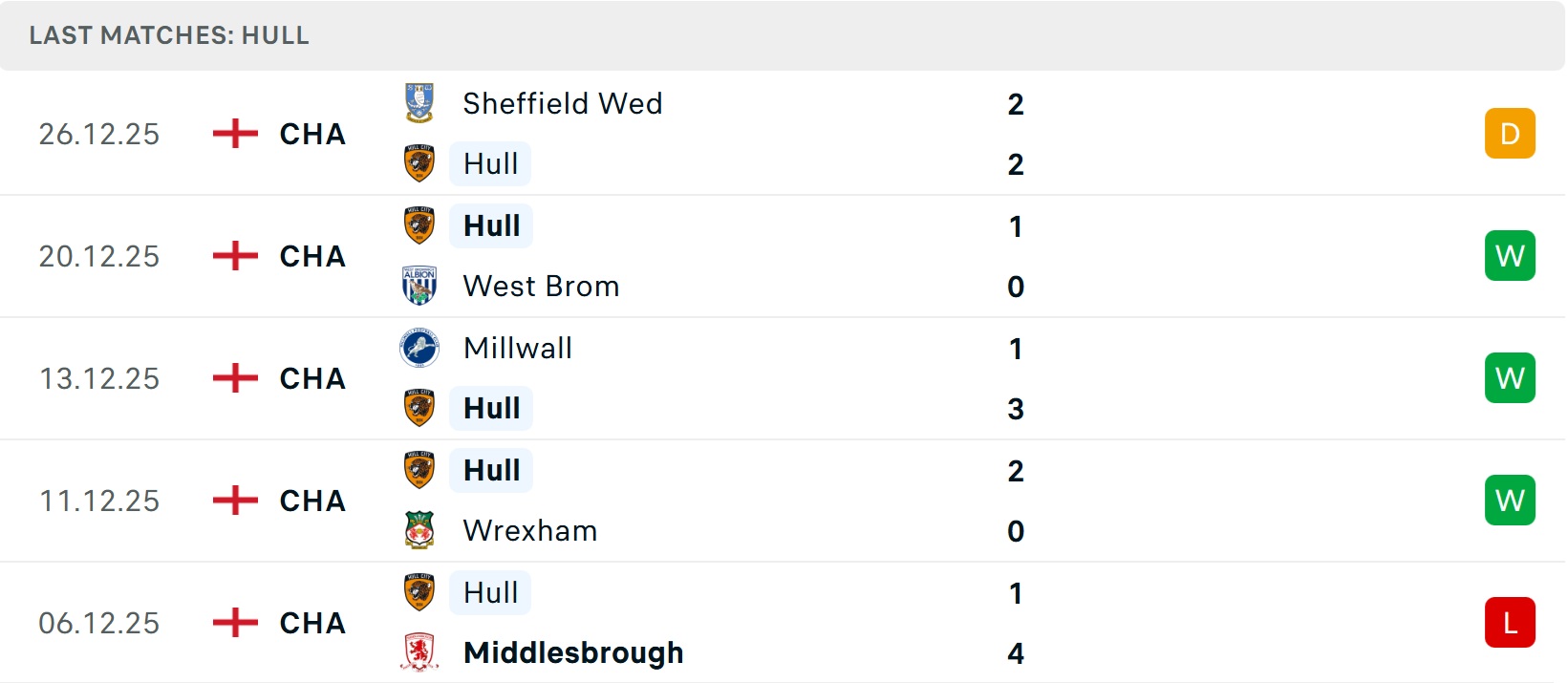Click Hull crest in Sheffield Wed match
Screen dimensions: 1568x683
[419, 164]
